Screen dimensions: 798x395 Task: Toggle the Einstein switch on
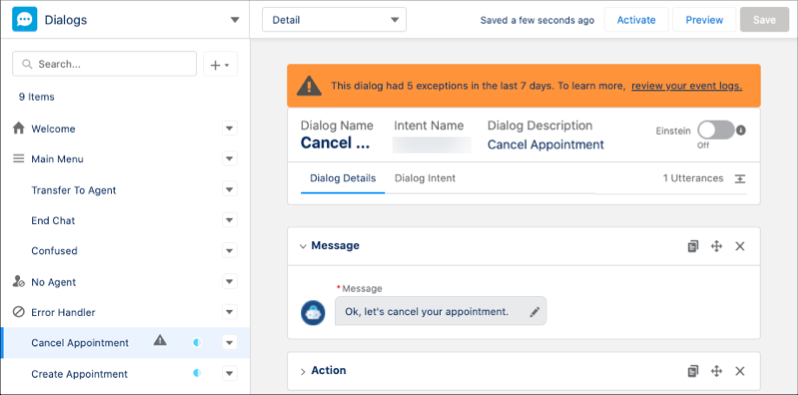coord(716,130)
